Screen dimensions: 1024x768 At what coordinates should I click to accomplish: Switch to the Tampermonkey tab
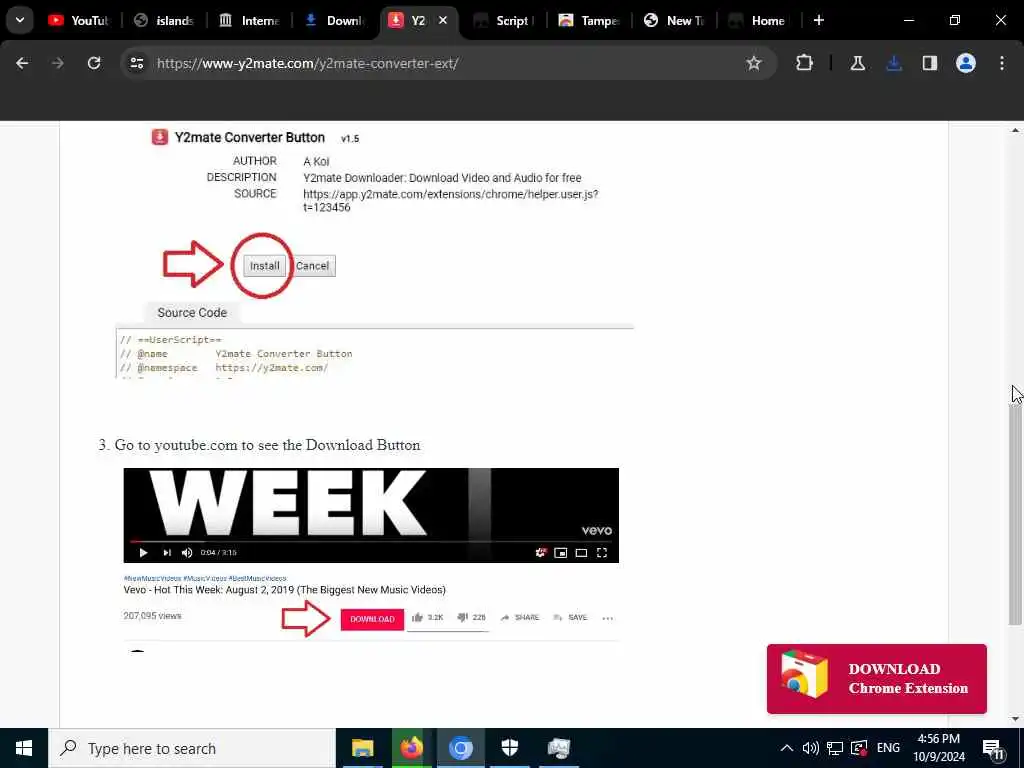coord(589,20)
